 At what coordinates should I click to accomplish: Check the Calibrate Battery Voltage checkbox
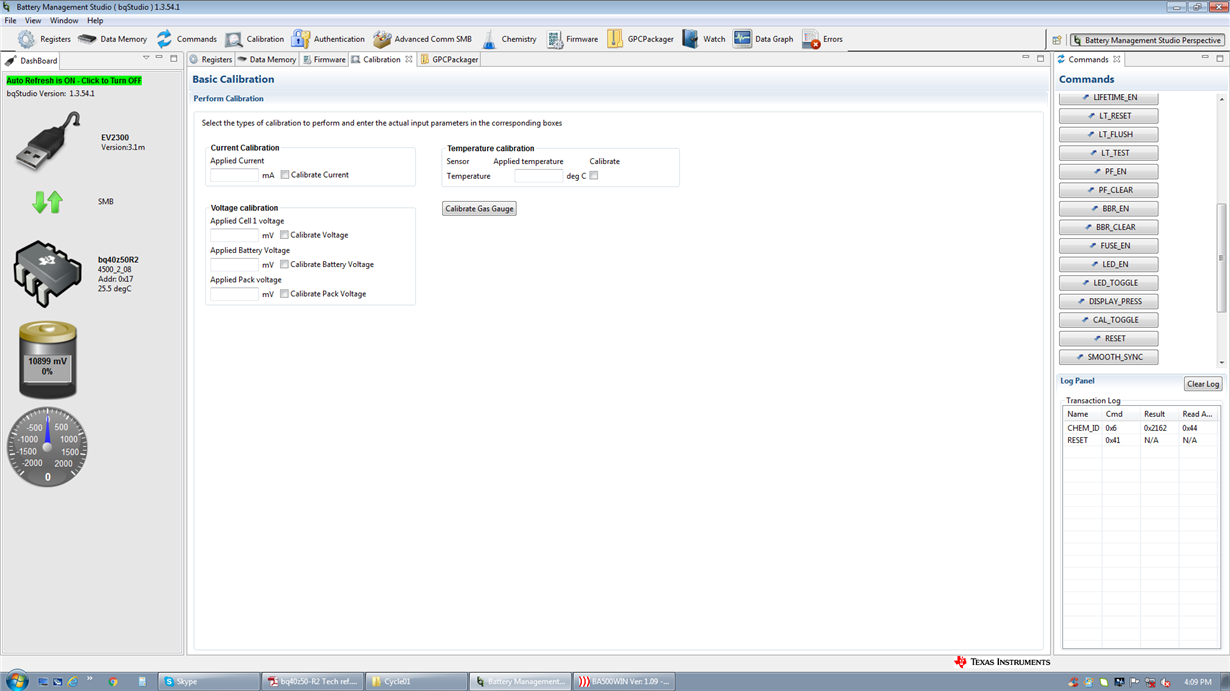click(x=285, y=265)
